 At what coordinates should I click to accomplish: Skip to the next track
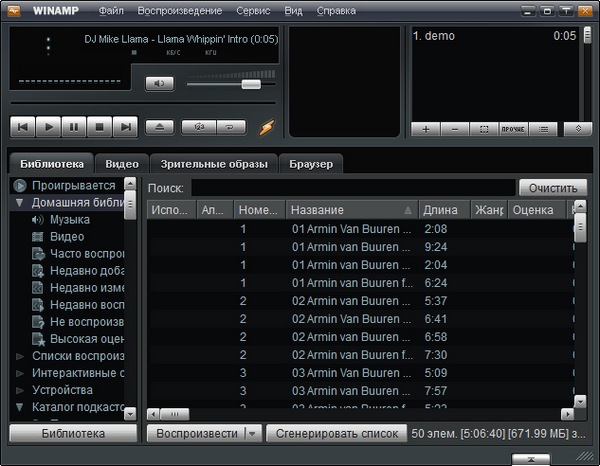125,127
